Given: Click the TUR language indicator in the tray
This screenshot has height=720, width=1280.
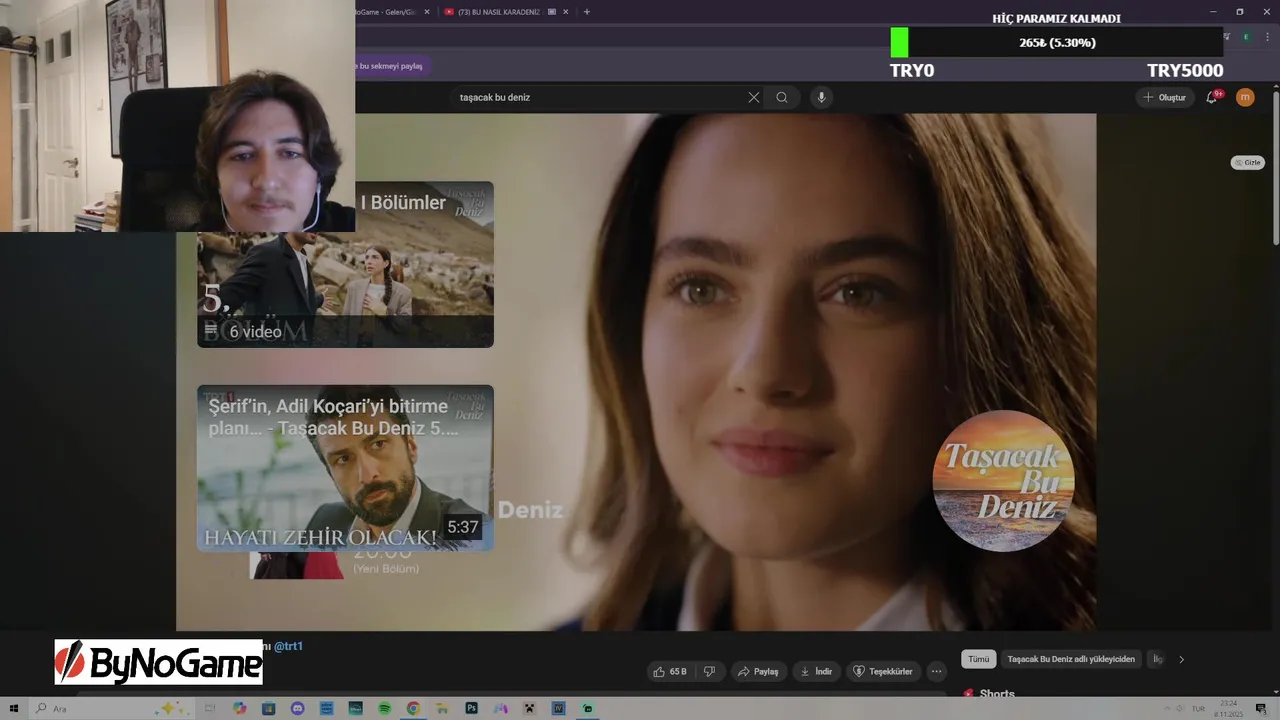Looking at the screenshot, I should click(x=1198, y=708).
